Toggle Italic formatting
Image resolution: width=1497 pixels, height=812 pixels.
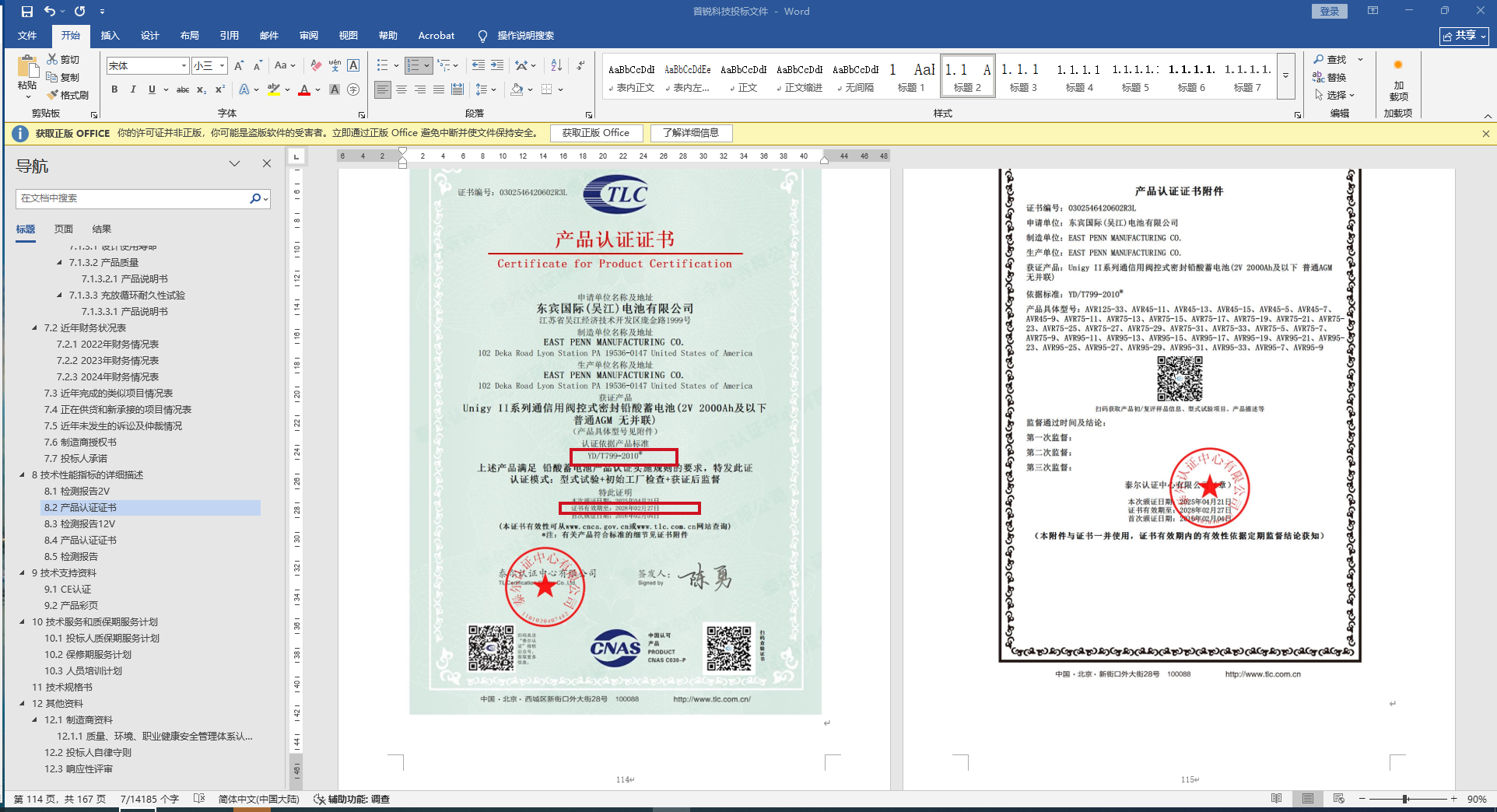(133, 89)
